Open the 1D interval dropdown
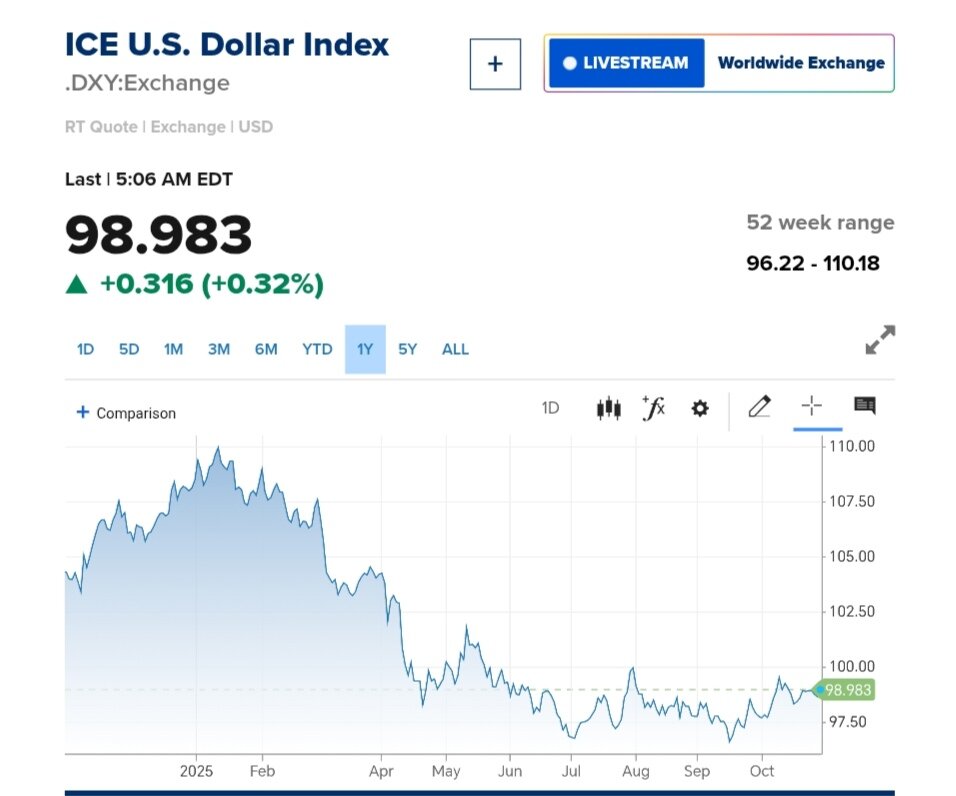956x796 pixels. click(x=550, y=408)
